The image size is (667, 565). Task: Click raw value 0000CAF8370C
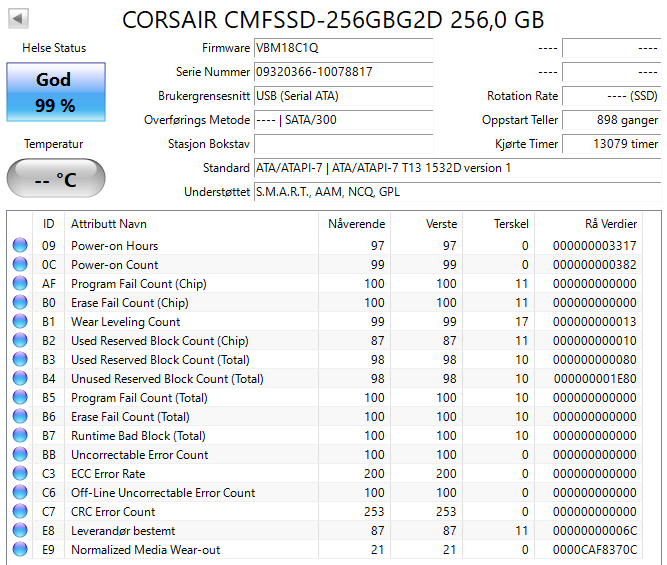[595, 550]
